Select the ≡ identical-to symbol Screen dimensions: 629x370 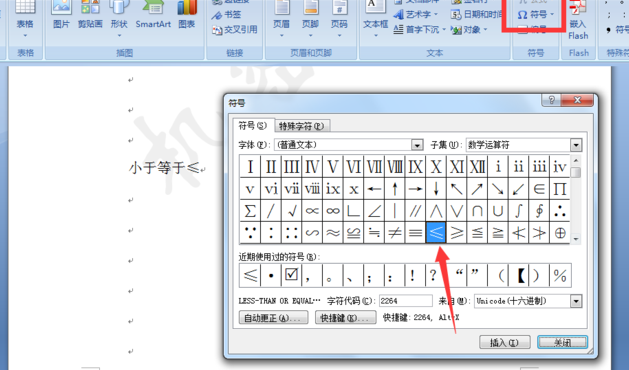(415, 233)
